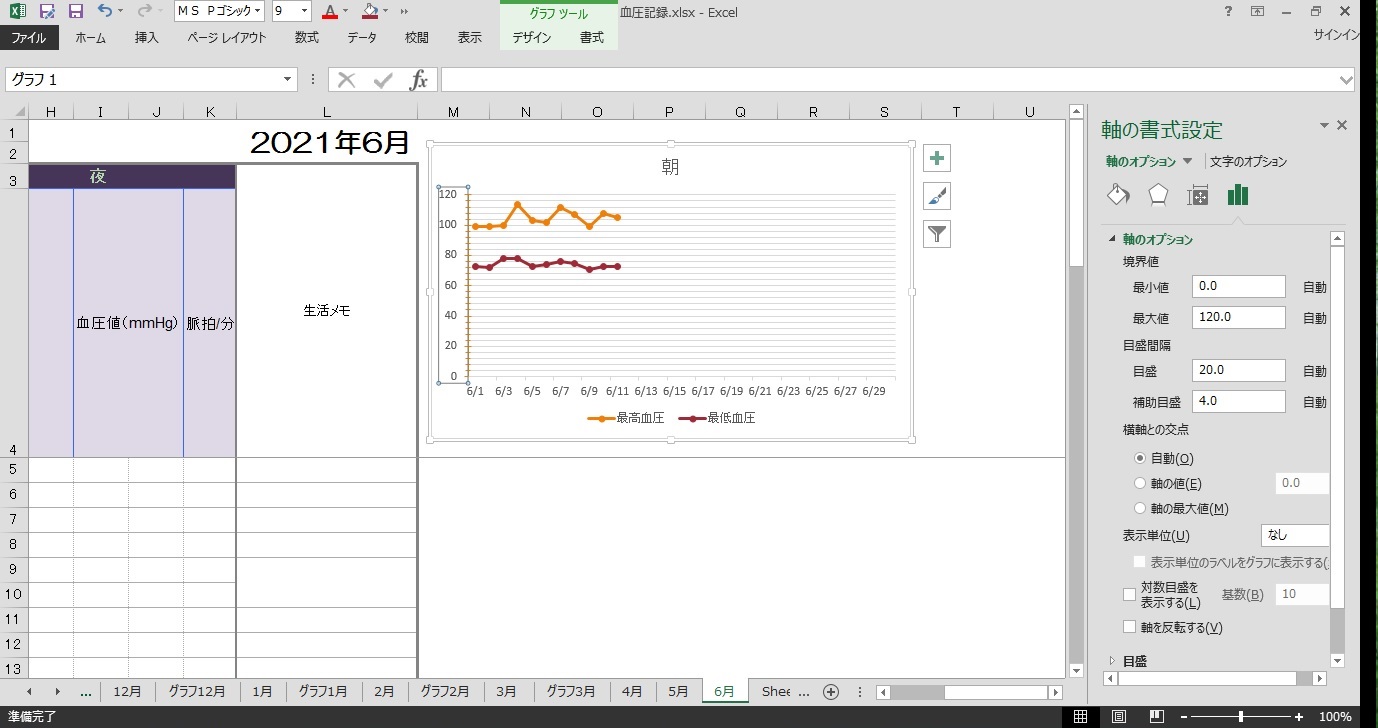Click the 補助目盛 4.0 input field
This screenshot has height=728, width=1378.
pyautogui.click(x=1239, y=401)
